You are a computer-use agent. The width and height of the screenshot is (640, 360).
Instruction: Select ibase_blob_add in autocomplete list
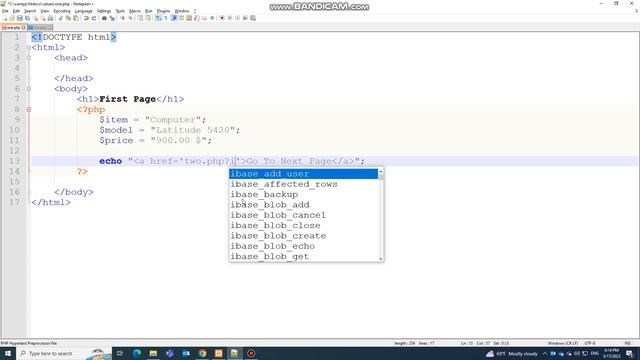(304, 204)
